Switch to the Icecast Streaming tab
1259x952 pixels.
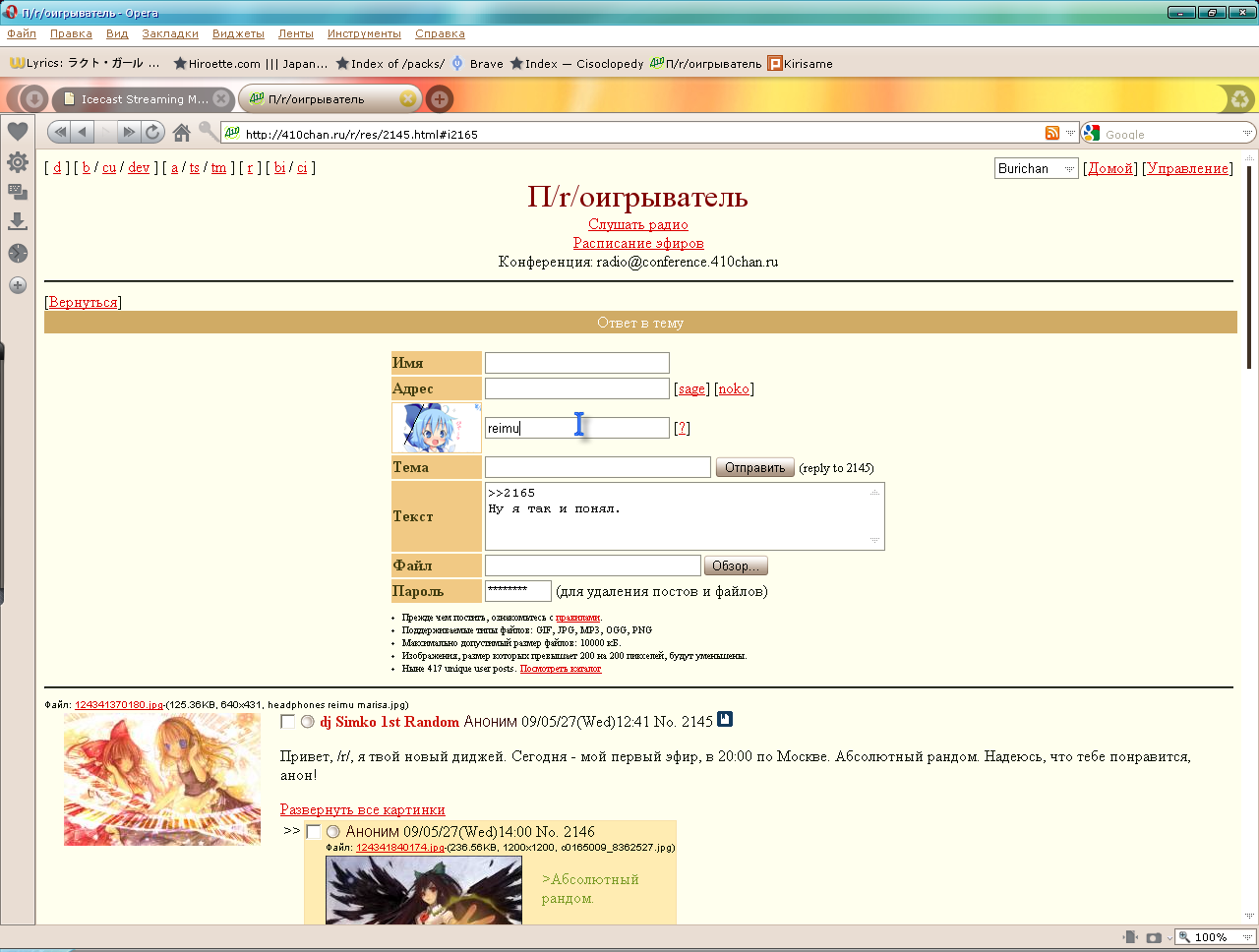pos(144,98)
